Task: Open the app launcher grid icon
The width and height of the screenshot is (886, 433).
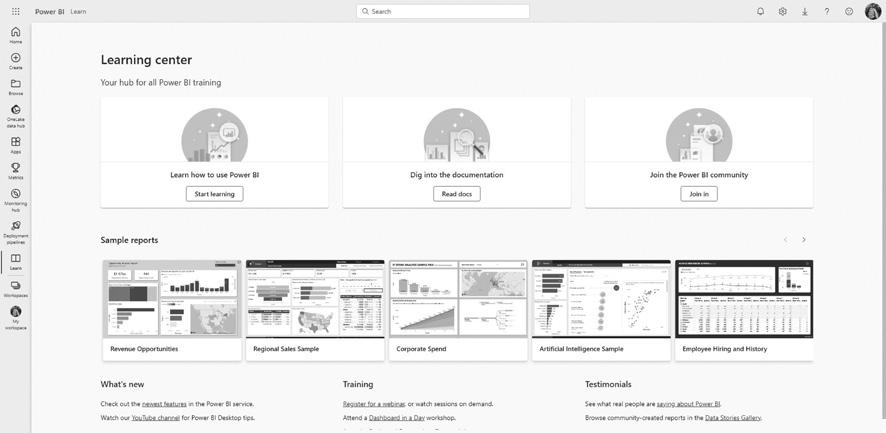Action: click(x=15, y=11)
